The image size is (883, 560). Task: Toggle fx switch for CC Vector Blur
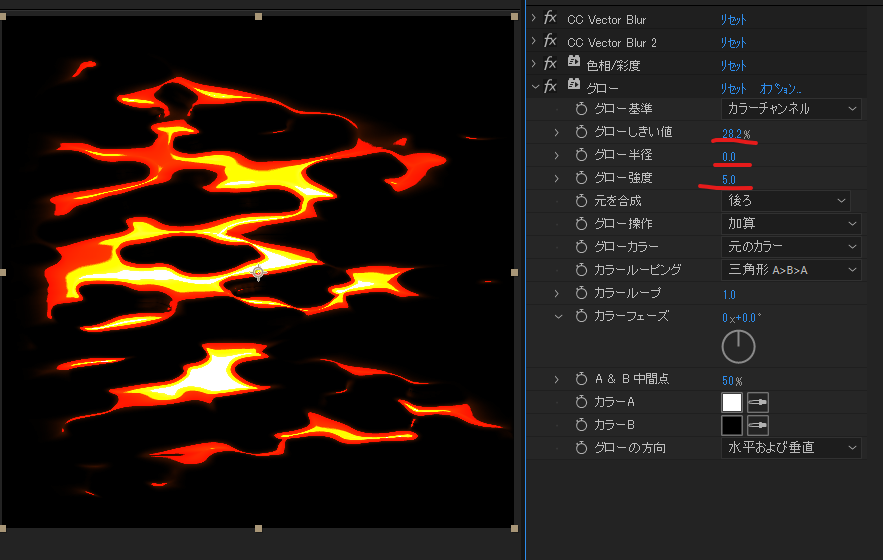click(x=550, y=18)
